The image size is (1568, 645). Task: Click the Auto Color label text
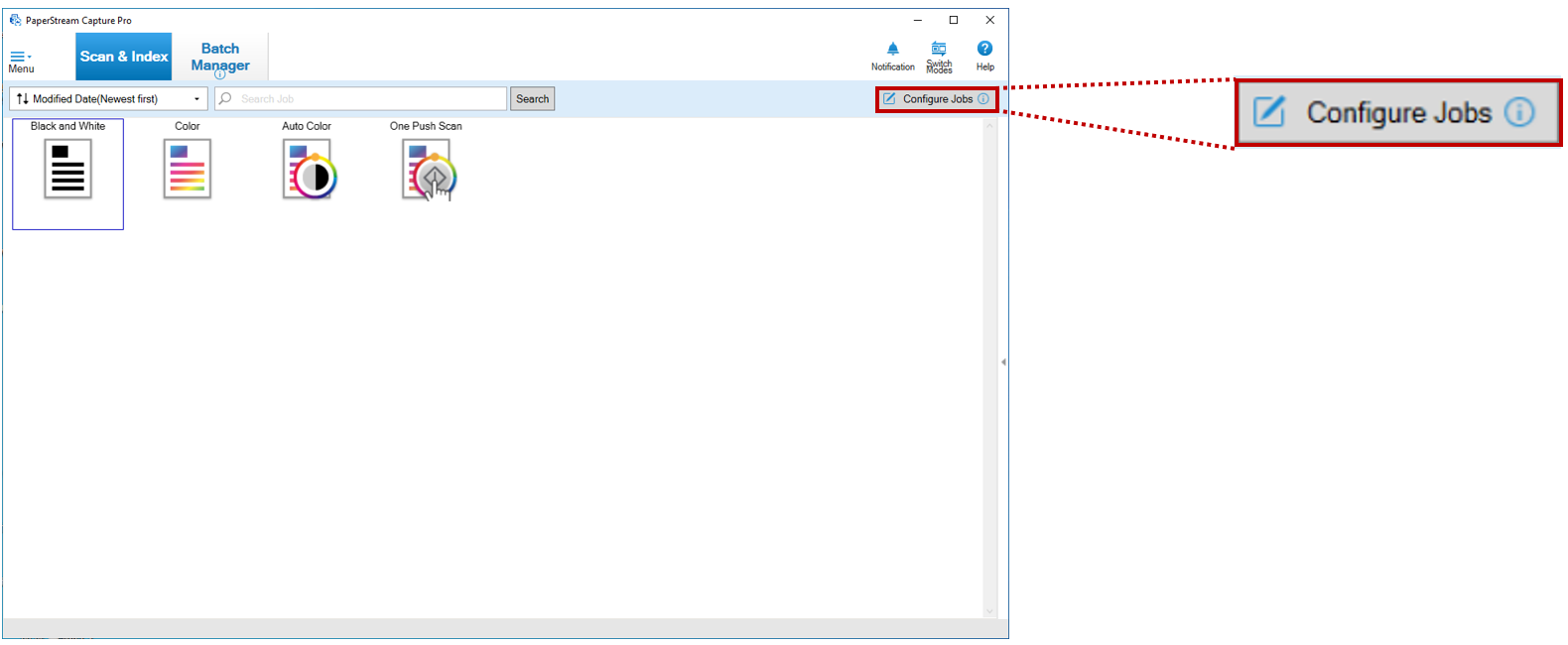click(307, 126)
